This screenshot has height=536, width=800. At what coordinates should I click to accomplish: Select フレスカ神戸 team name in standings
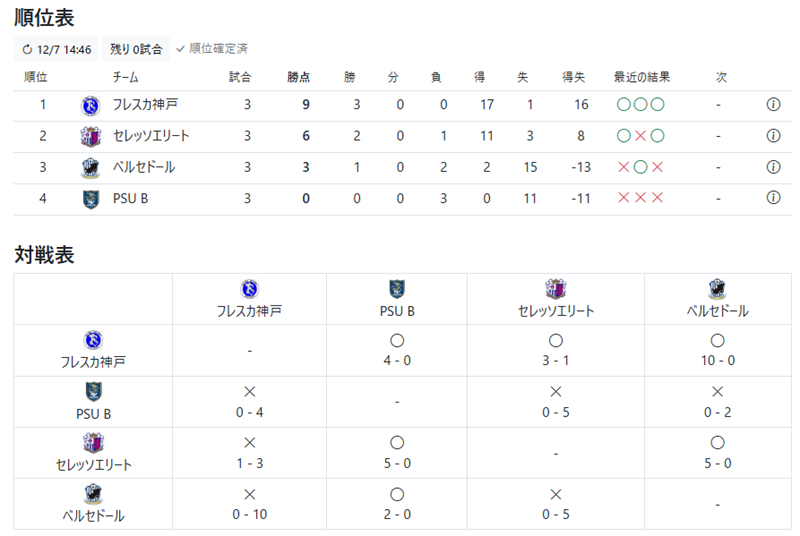tap(145, 105)
